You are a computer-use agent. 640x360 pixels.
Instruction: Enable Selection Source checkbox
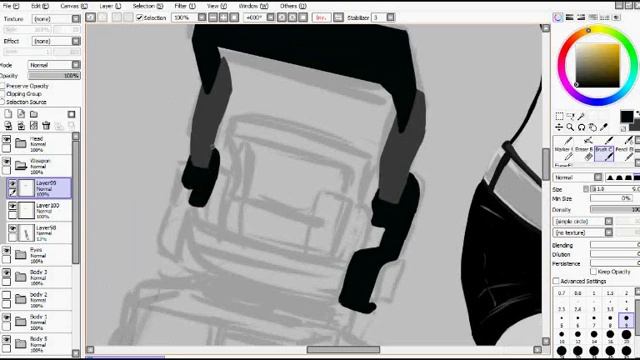coord(3,102)
